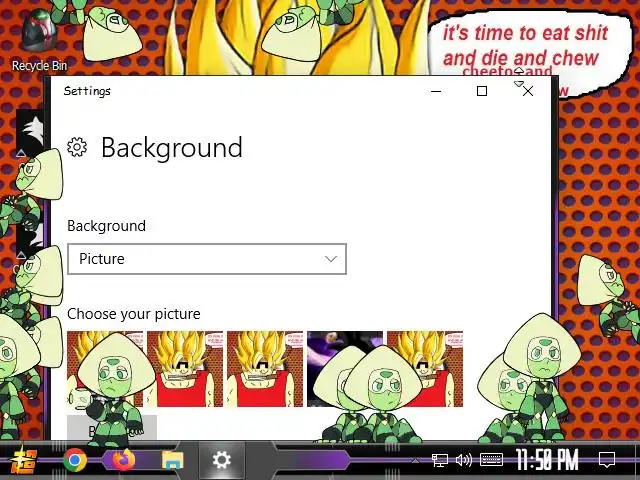Open the Background Picture dropdown

pos(207,259)
